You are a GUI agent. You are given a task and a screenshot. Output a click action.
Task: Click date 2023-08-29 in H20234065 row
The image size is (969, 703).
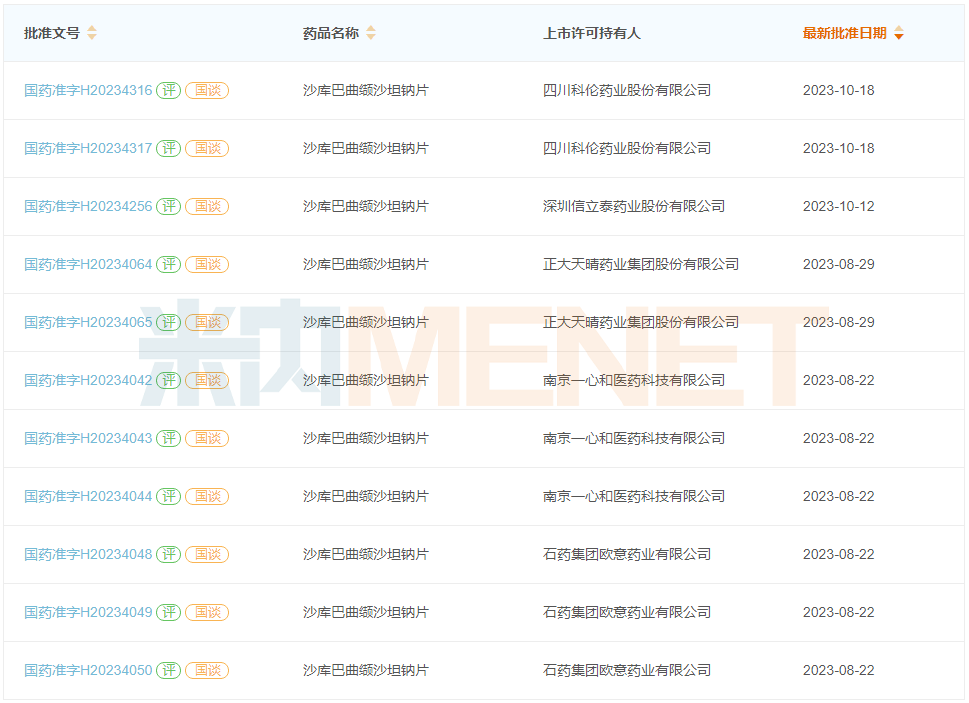pos(839,322)
